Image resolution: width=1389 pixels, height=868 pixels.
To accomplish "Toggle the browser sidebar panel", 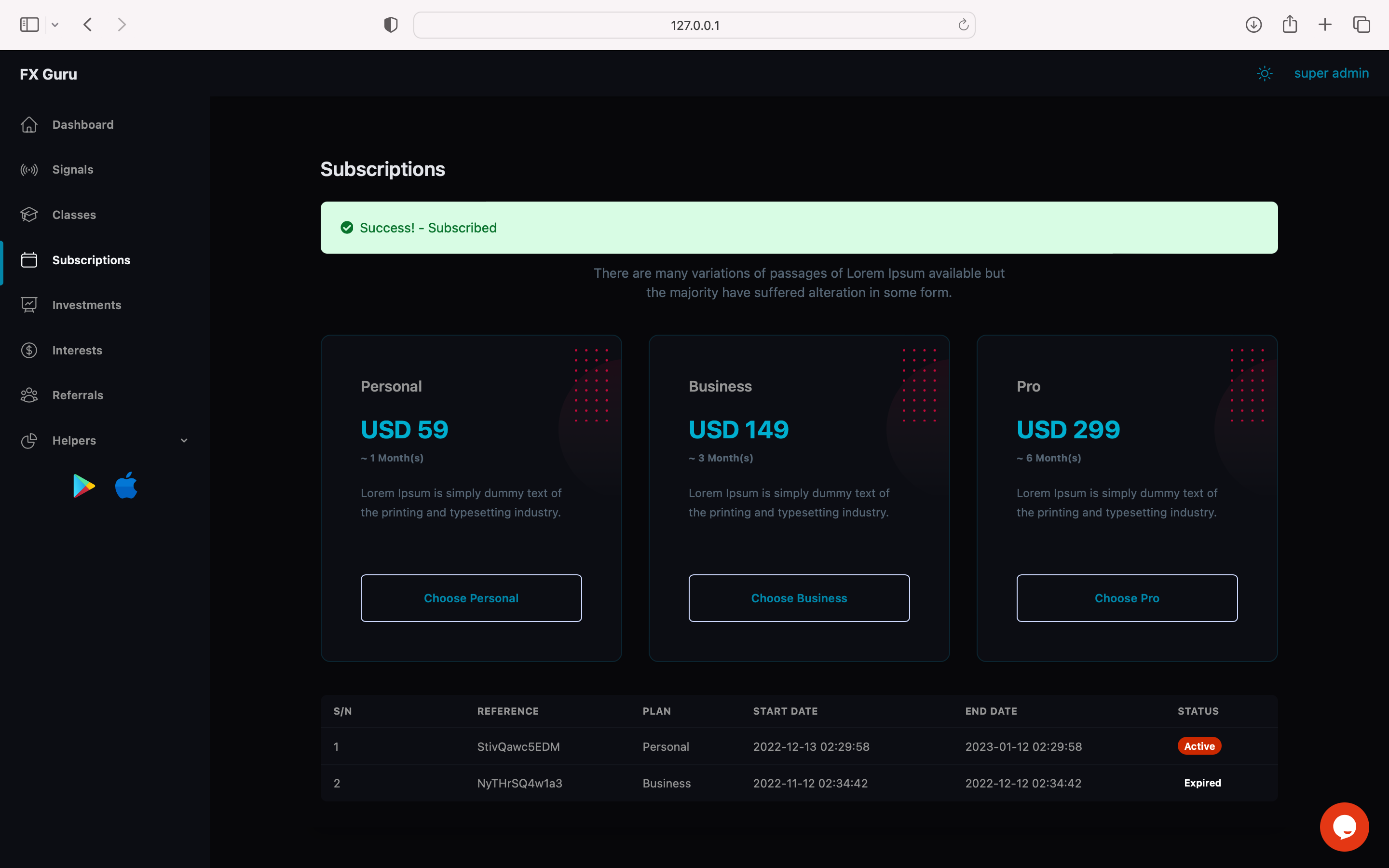I will pos(29,25).
